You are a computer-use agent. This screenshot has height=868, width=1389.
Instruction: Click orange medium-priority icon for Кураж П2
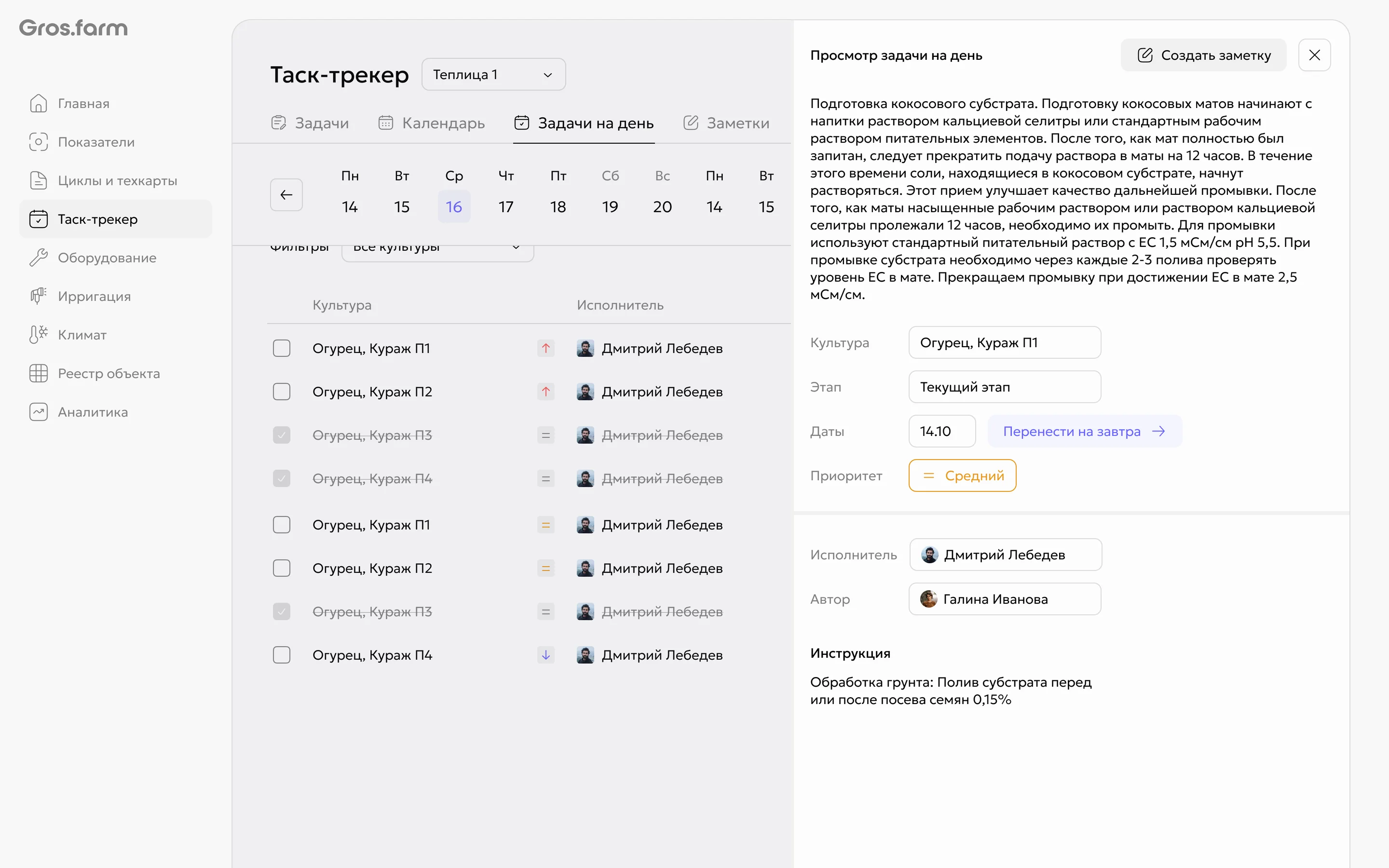pos(546,568)
